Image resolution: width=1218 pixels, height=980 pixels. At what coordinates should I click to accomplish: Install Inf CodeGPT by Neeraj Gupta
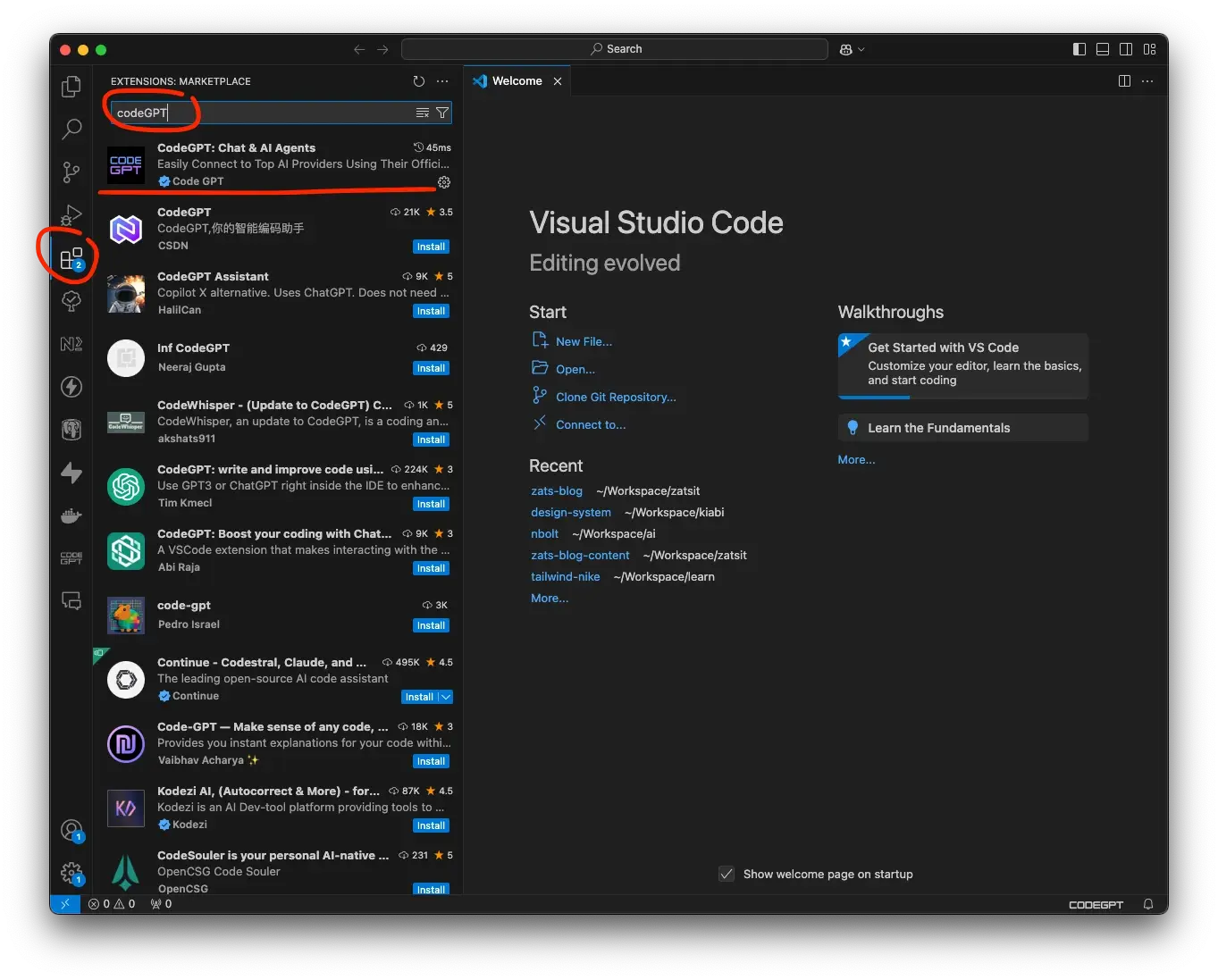tap(431, 368)
